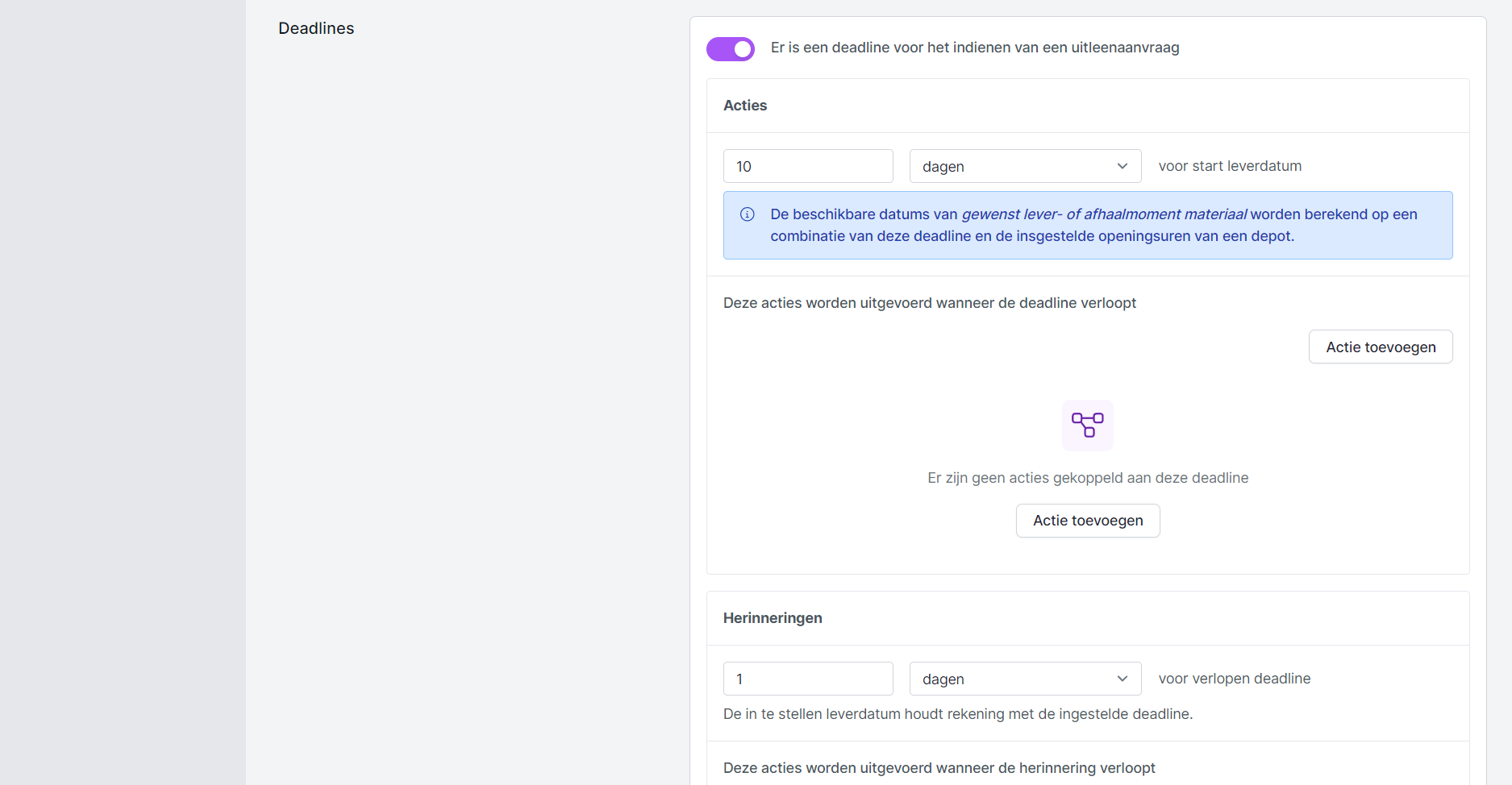Click the 'Er is een deadline' toggle label
This screenshot has height=785, width=1512.
[974, 48]
